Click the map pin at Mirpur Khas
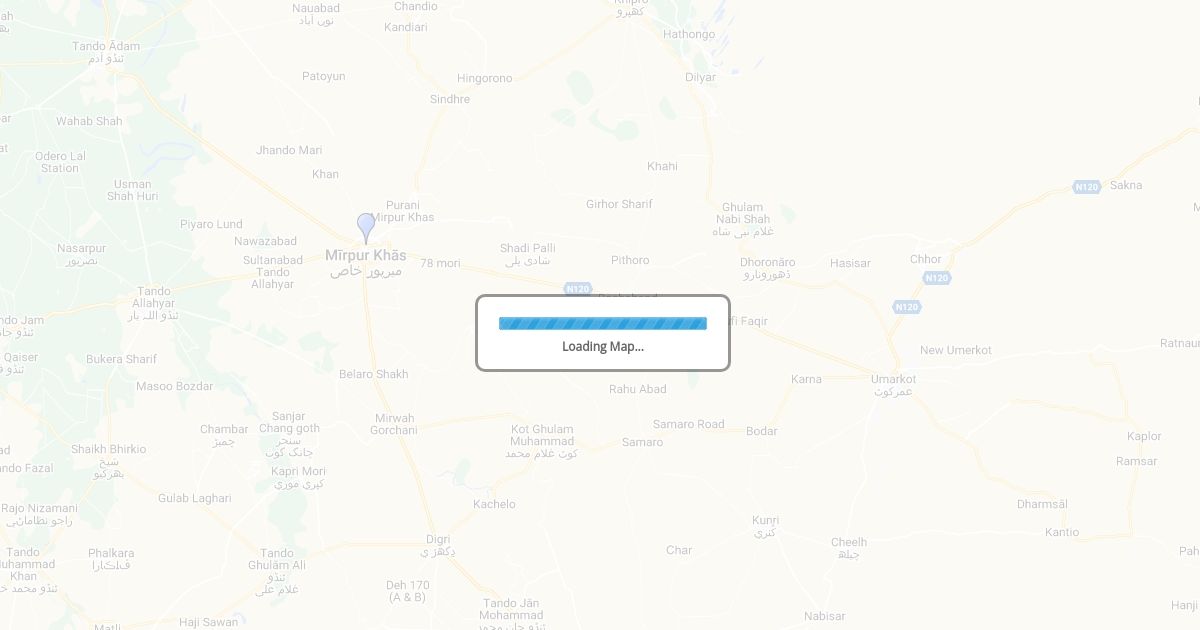1200x630 pixels. click(366, 228)
